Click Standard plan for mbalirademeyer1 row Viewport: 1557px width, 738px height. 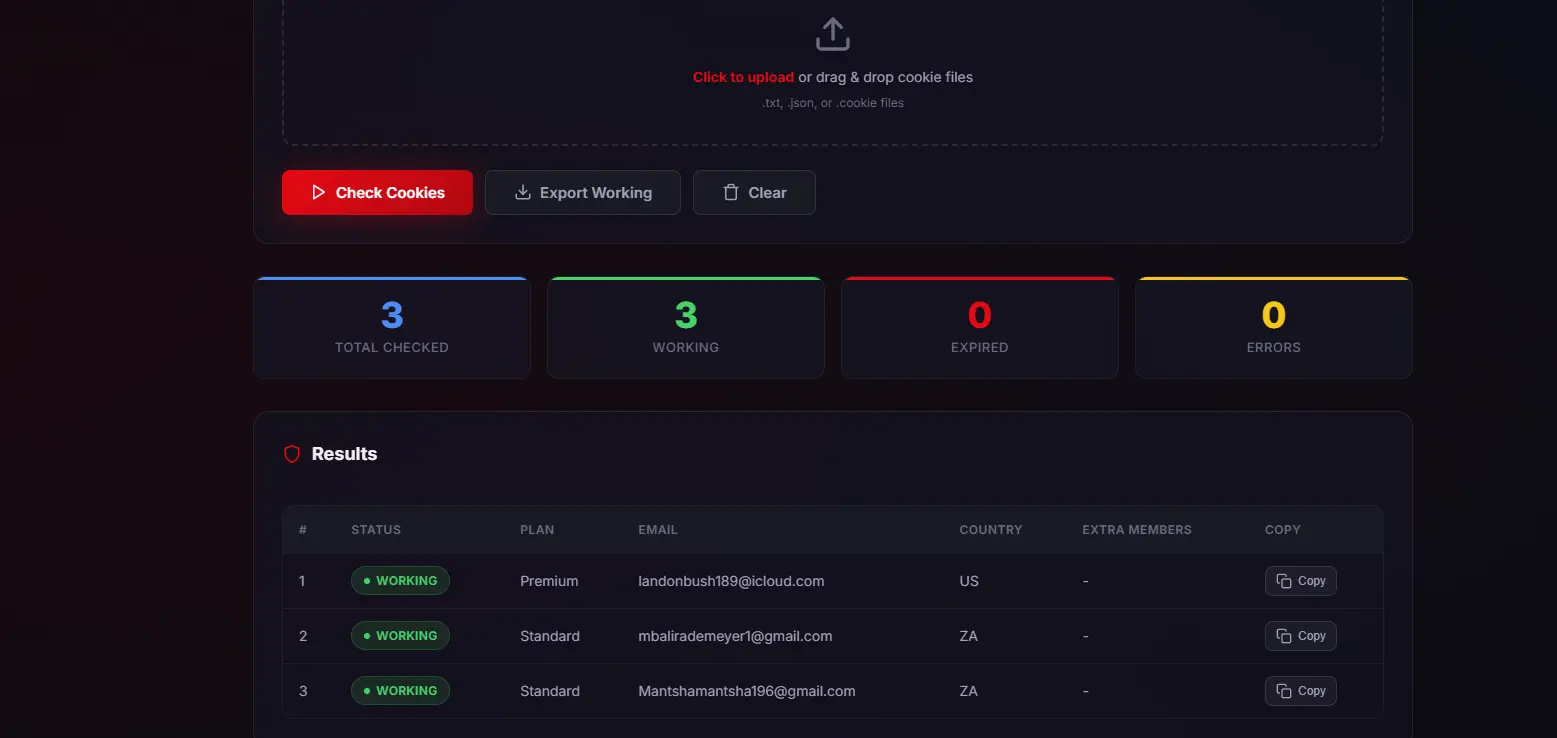pyautogui.click(x=550, y=636)
